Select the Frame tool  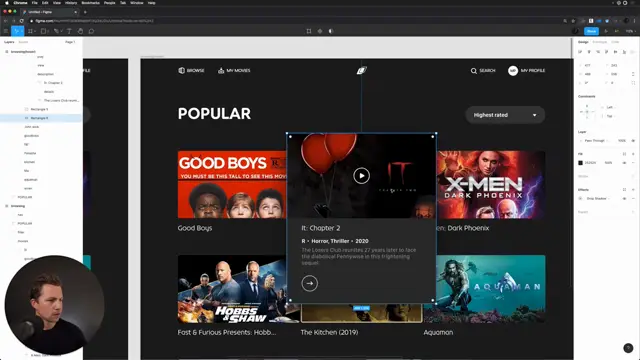31,31
